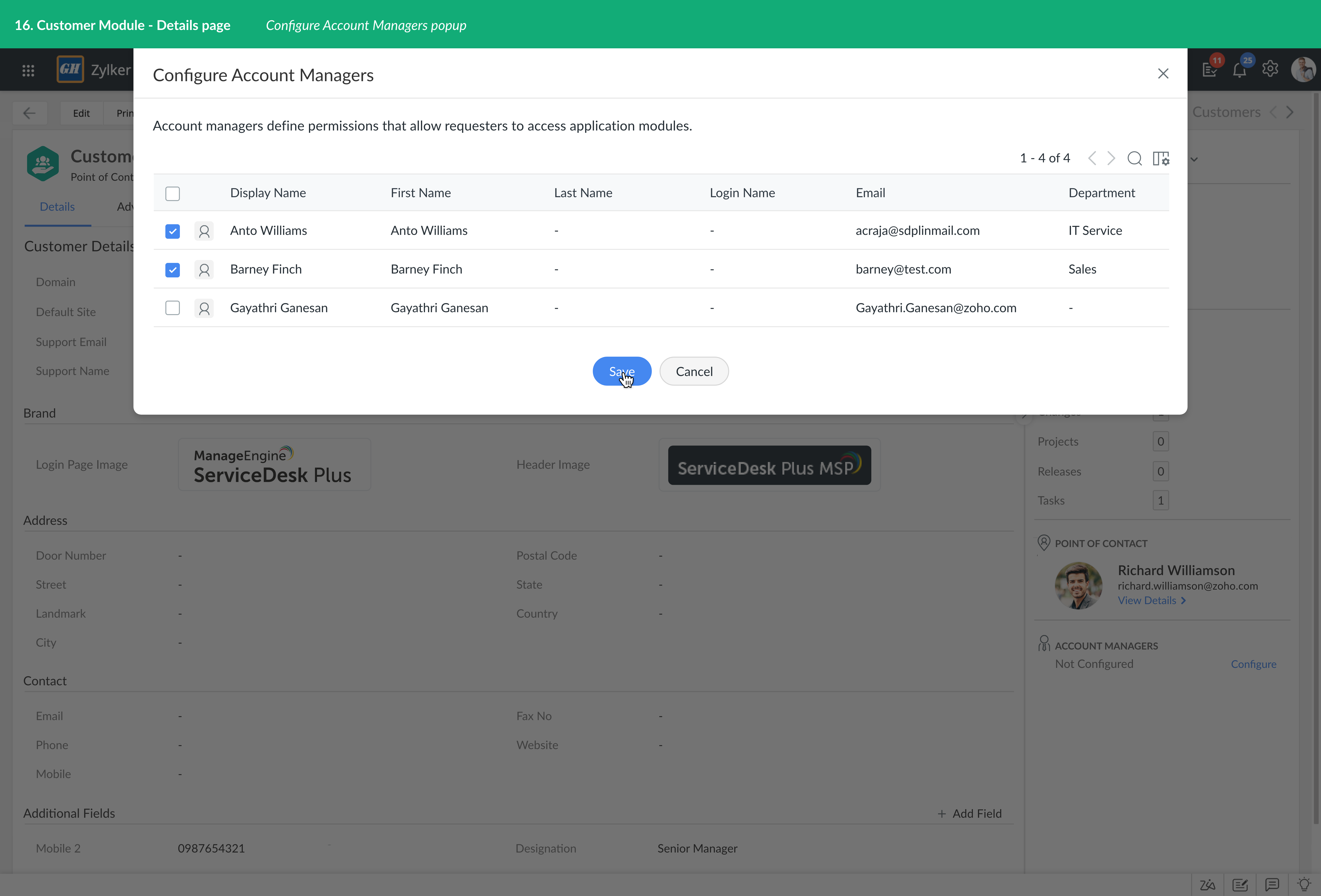Click the back arrow button
The image size is (1321, 896).
coord(29,113)
